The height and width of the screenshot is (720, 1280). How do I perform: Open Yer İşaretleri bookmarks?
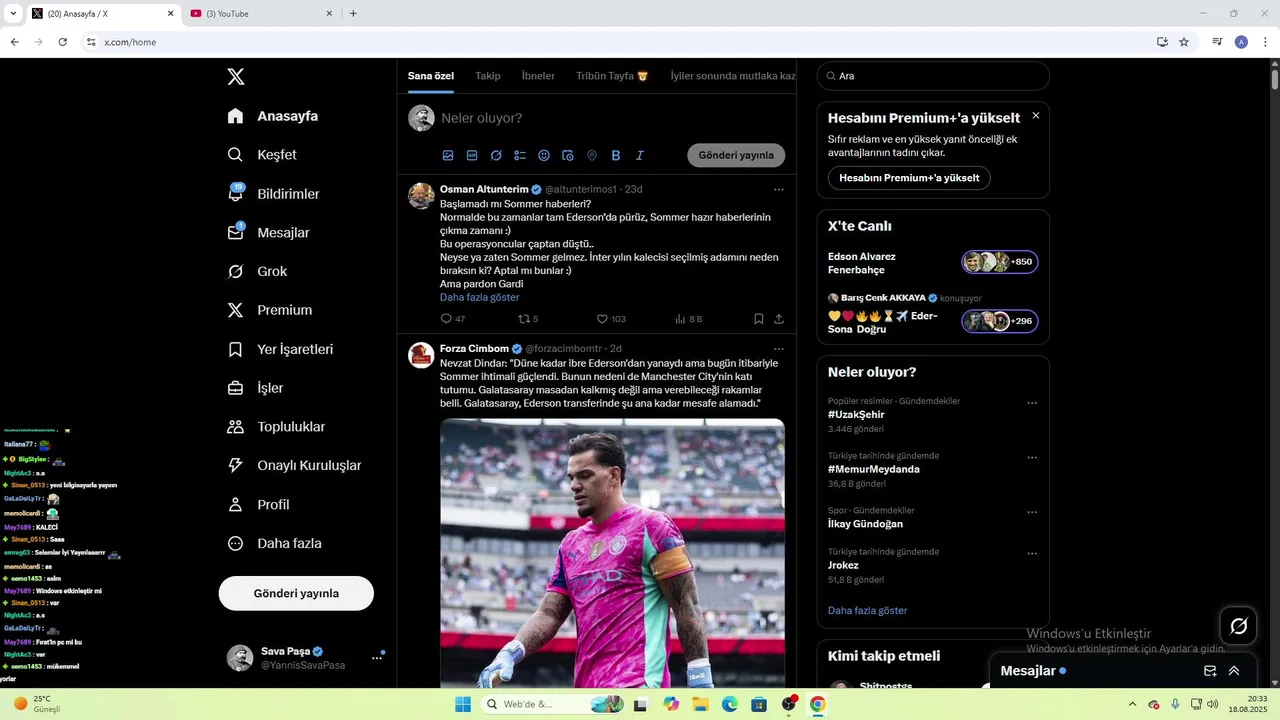[280, 349]
